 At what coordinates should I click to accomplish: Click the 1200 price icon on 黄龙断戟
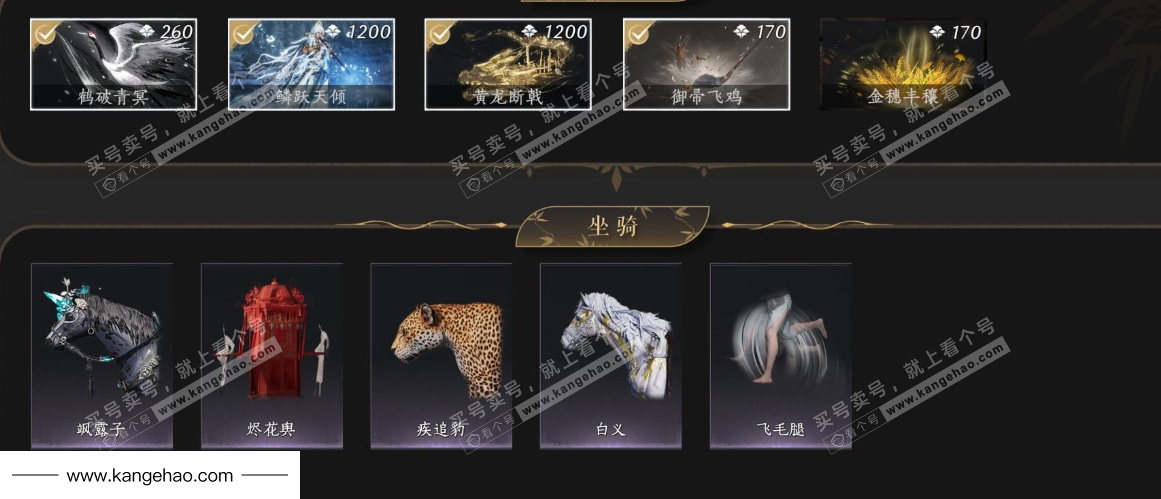529,31
